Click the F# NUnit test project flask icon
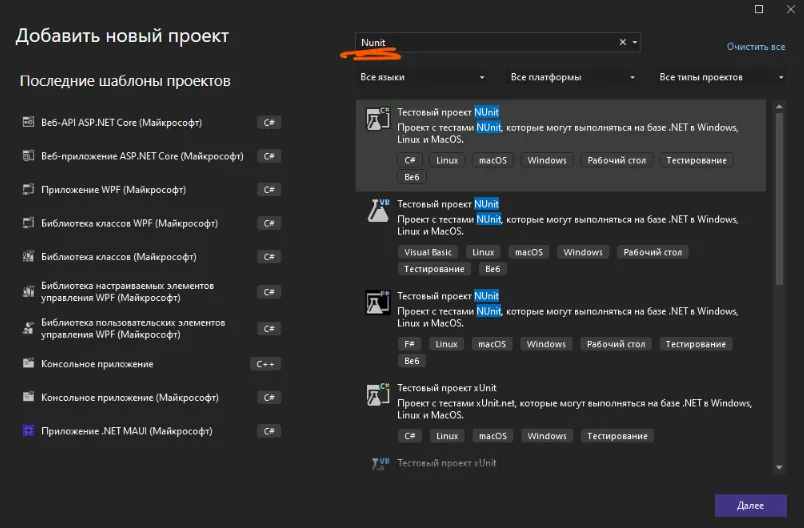804x528 pixels. pos(377,302)
